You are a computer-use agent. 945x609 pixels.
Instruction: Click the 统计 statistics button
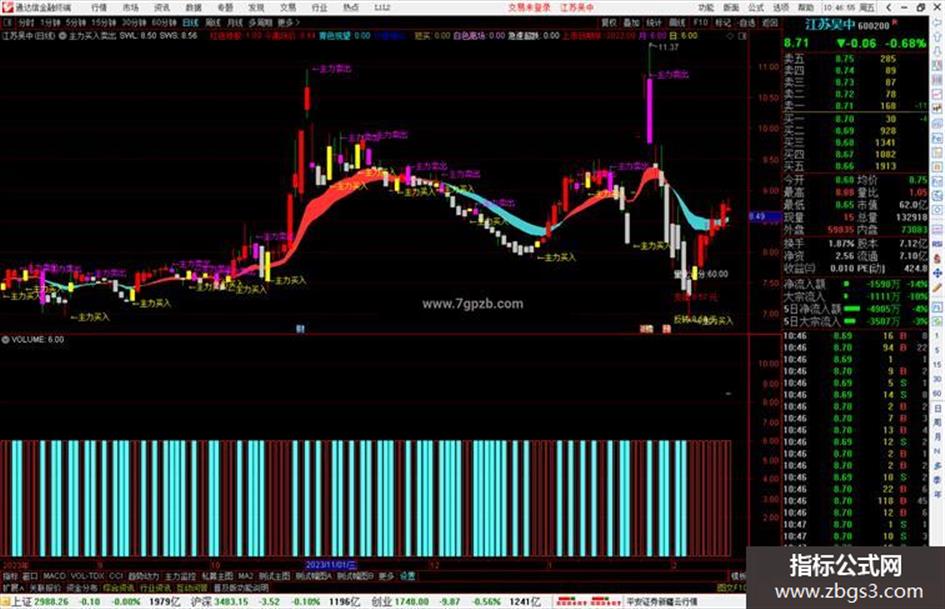654,22
